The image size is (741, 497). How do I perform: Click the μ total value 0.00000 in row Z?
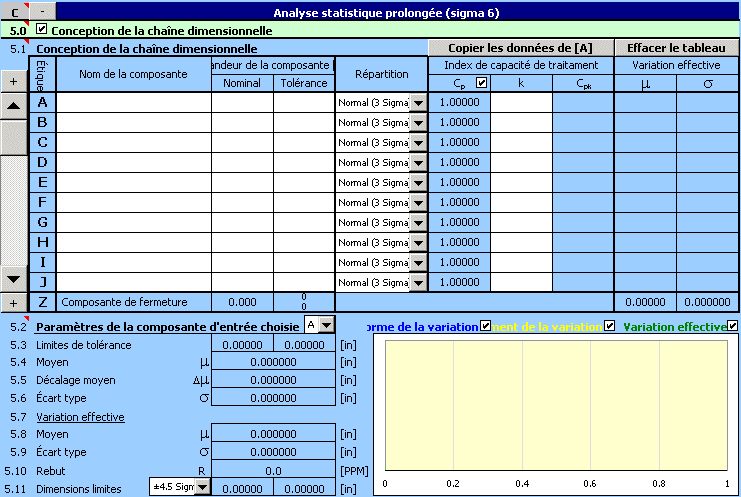click(x=645, y=302)
